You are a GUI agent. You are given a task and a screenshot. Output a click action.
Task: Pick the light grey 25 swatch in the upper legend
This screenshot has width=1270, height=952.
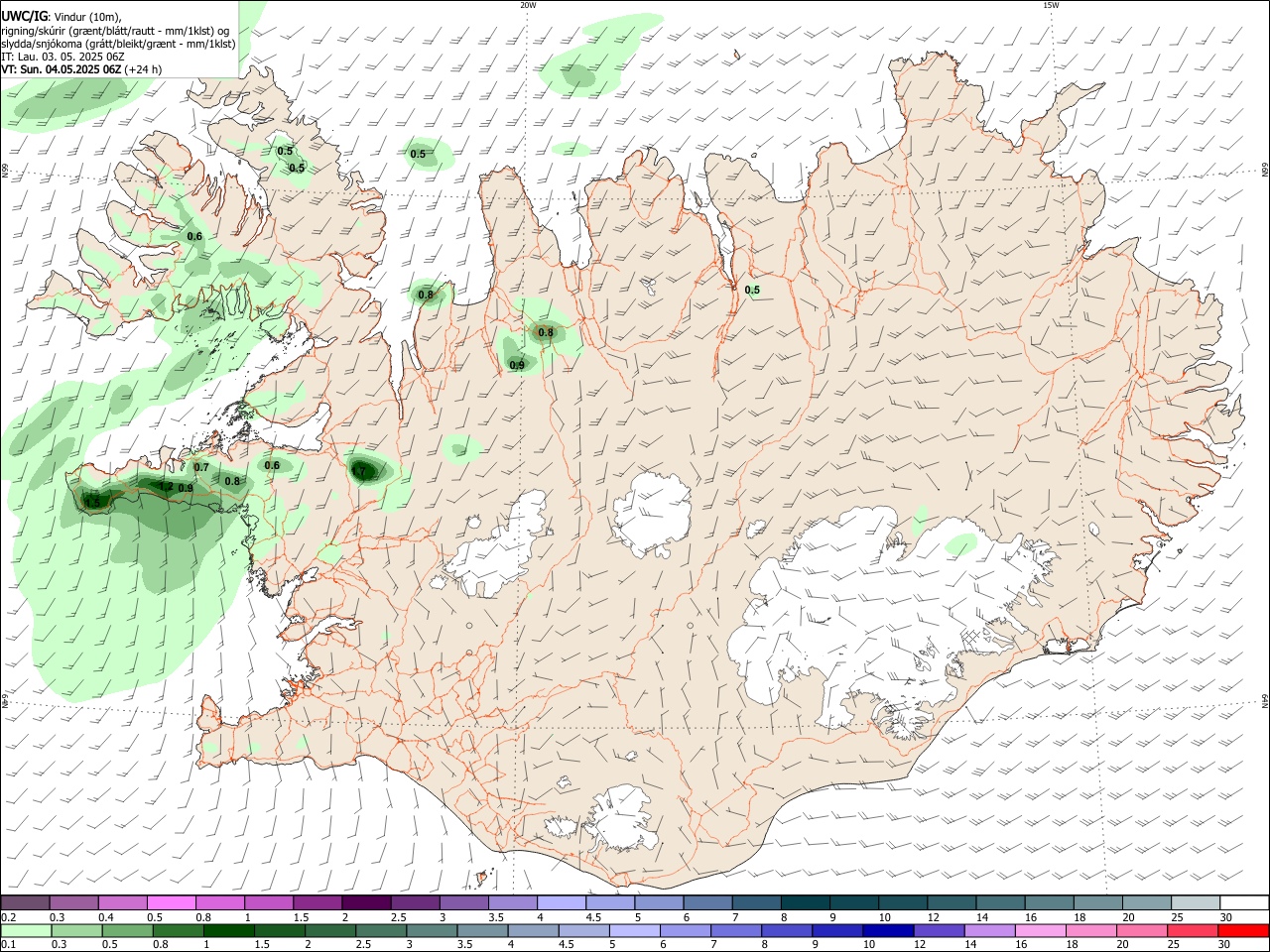pos(1196,903)
